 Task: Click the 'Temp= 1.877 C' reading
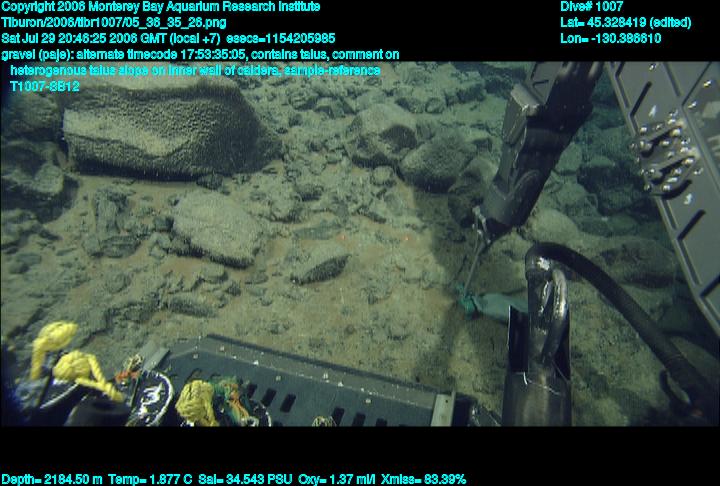tap(150, 480)
